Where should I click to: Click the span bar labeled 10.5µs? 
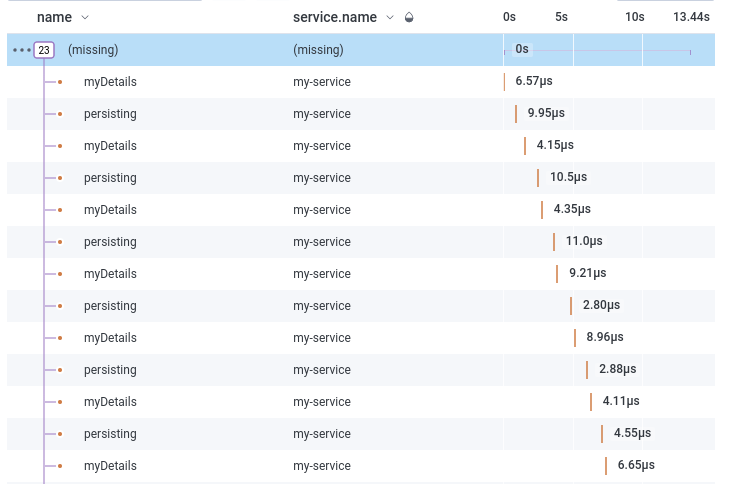coord(538,178)
